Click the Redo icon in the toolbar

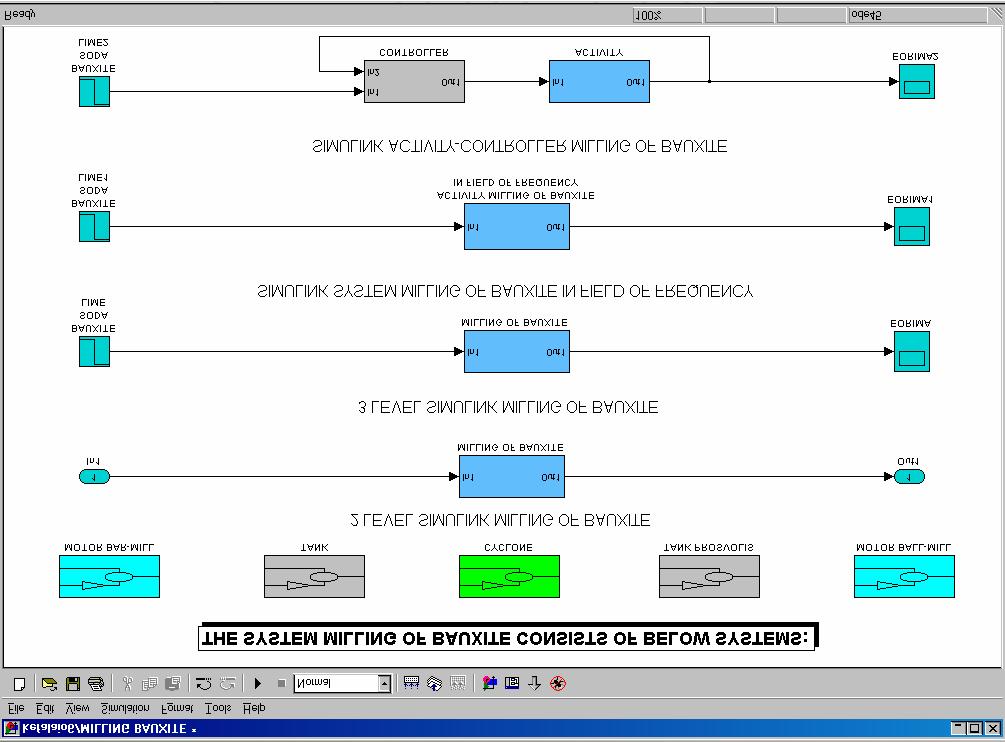coord(228,684)
